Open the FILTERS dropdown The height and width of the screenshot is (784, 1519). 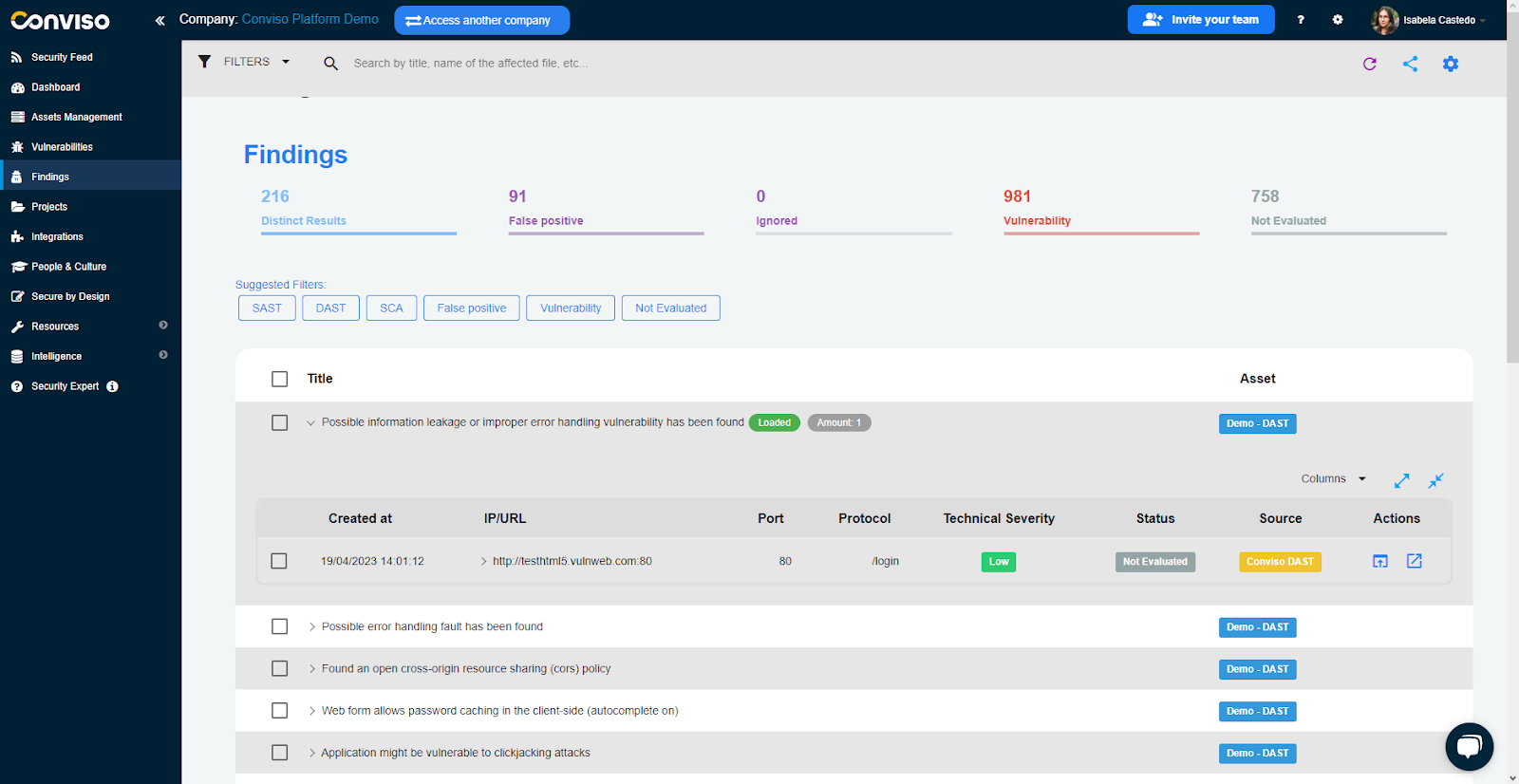click(244, 63)
